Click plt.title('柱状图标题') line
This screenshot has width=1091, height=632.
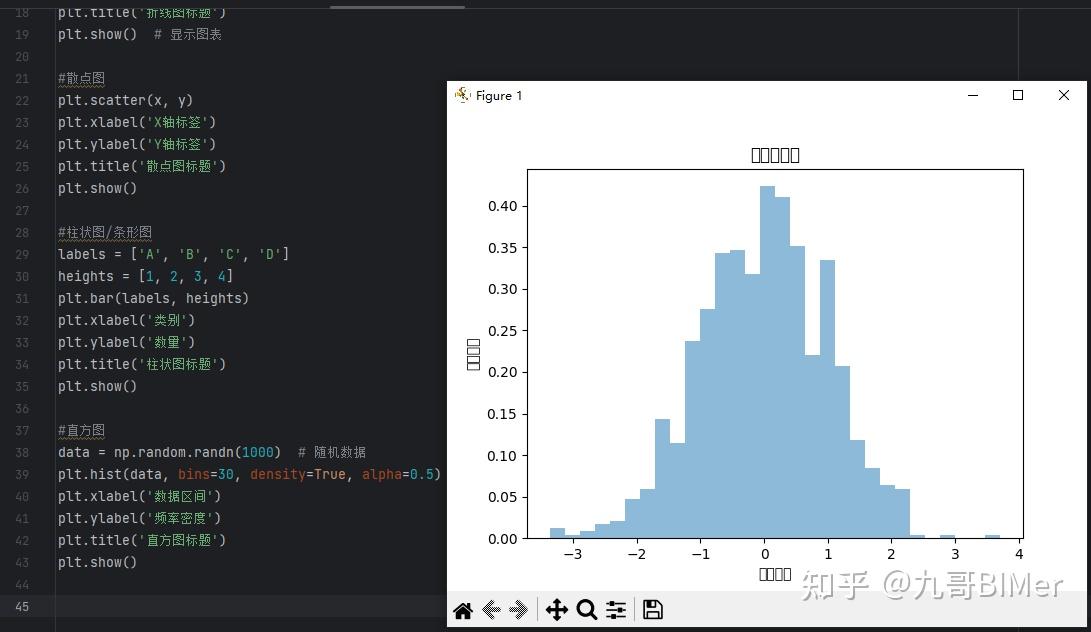pyautogui.click(x=142, y=364)
